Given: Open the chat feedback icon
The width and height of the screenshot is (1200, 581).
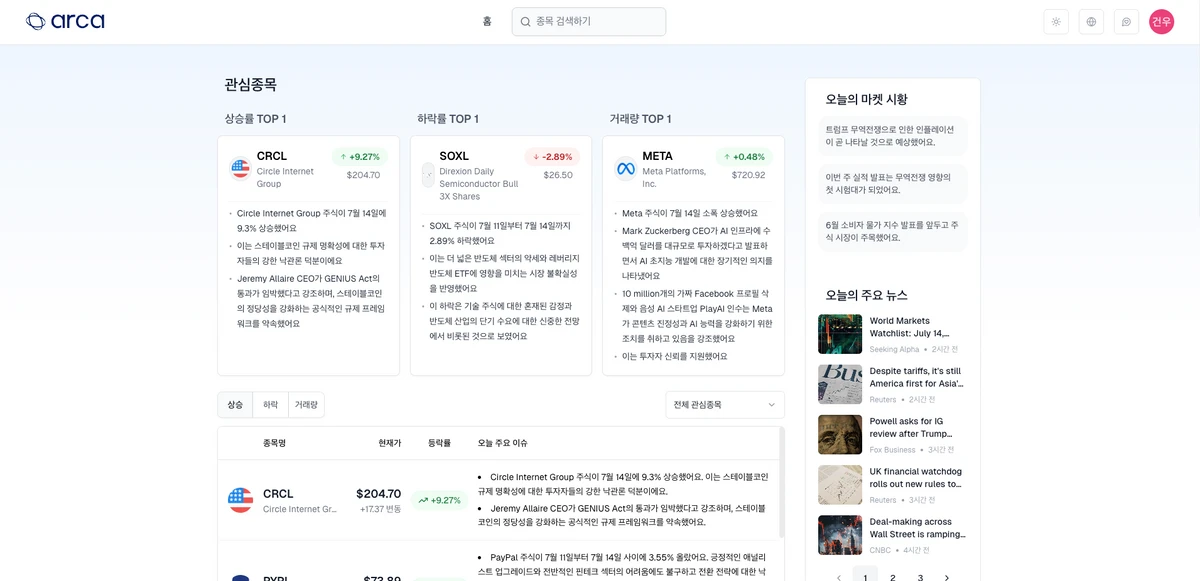Looking at the screenshot, I should coord(1126,22).
